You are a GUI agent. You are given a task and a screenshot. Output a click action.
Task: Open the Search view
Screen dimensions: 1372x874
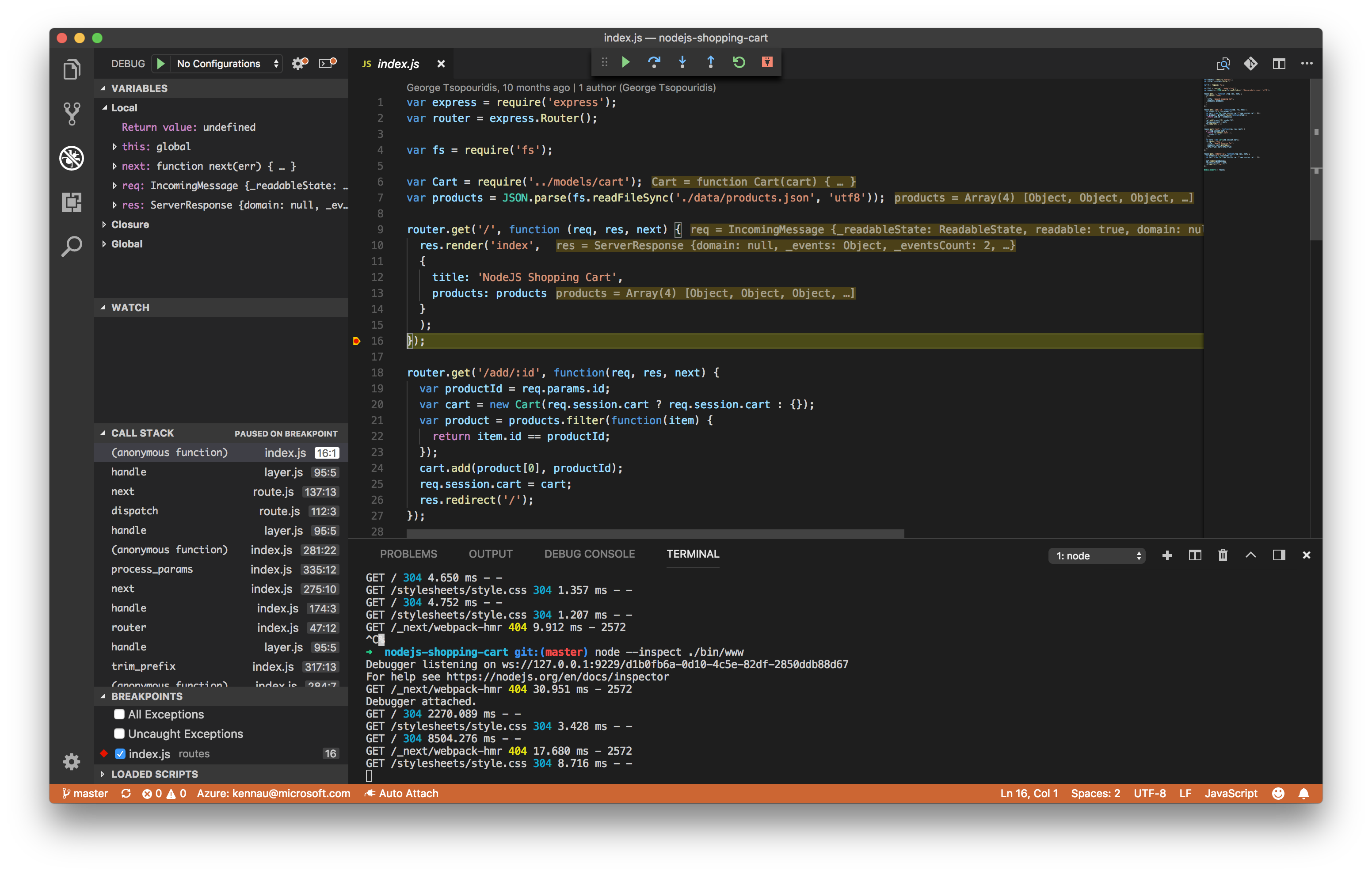72,246
